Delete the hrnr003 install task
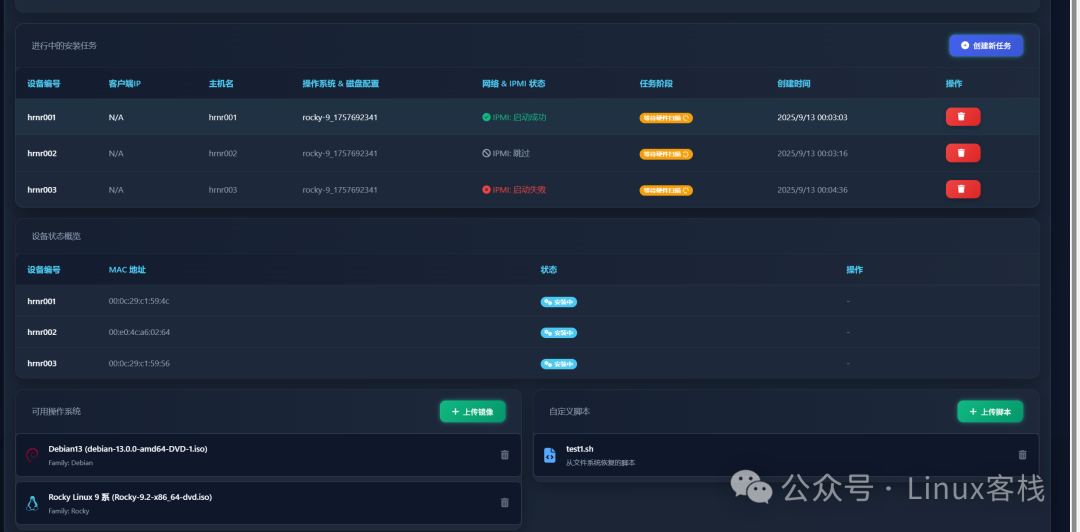 962,189
